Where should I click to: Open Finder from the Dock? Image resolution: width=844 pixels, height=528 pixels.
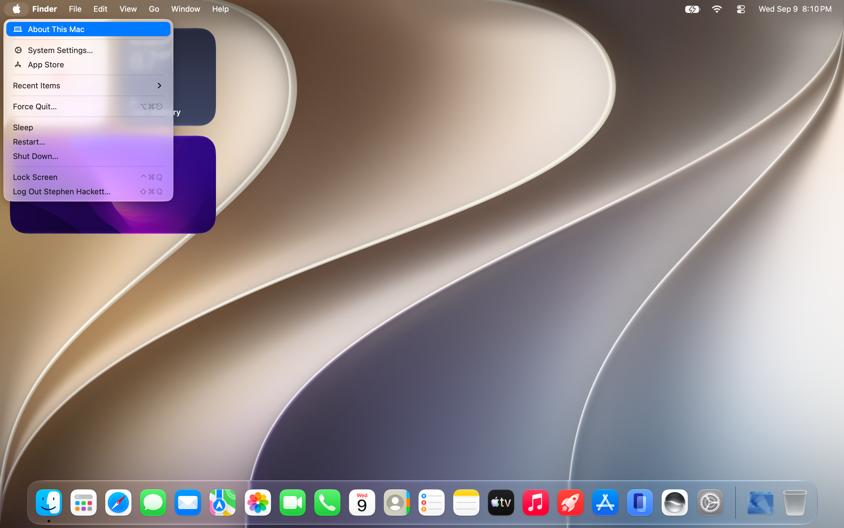coord(49,503)
